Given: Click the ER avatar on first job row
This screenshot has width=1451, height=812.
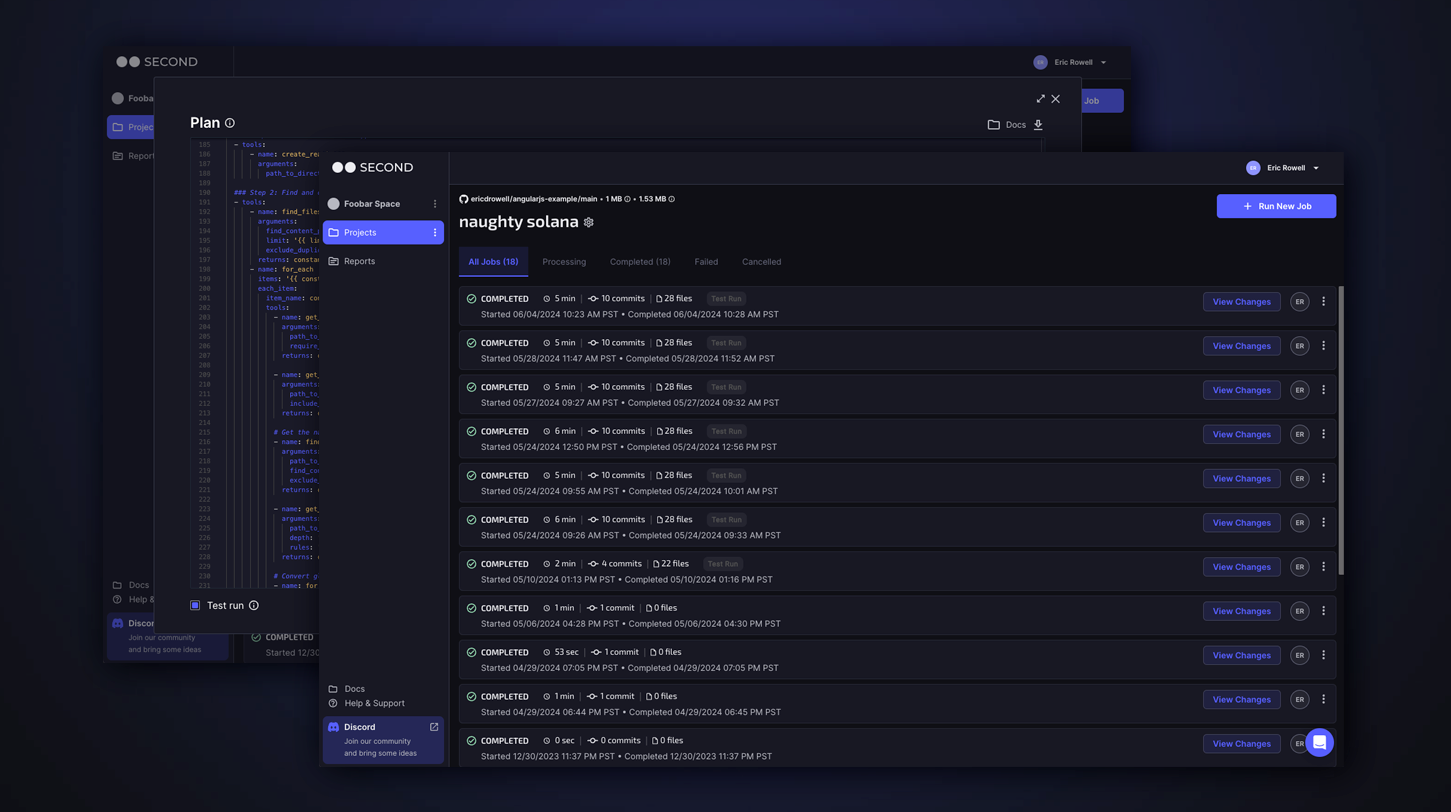Looking at the screenshot, I should (x=1299, y=302).
